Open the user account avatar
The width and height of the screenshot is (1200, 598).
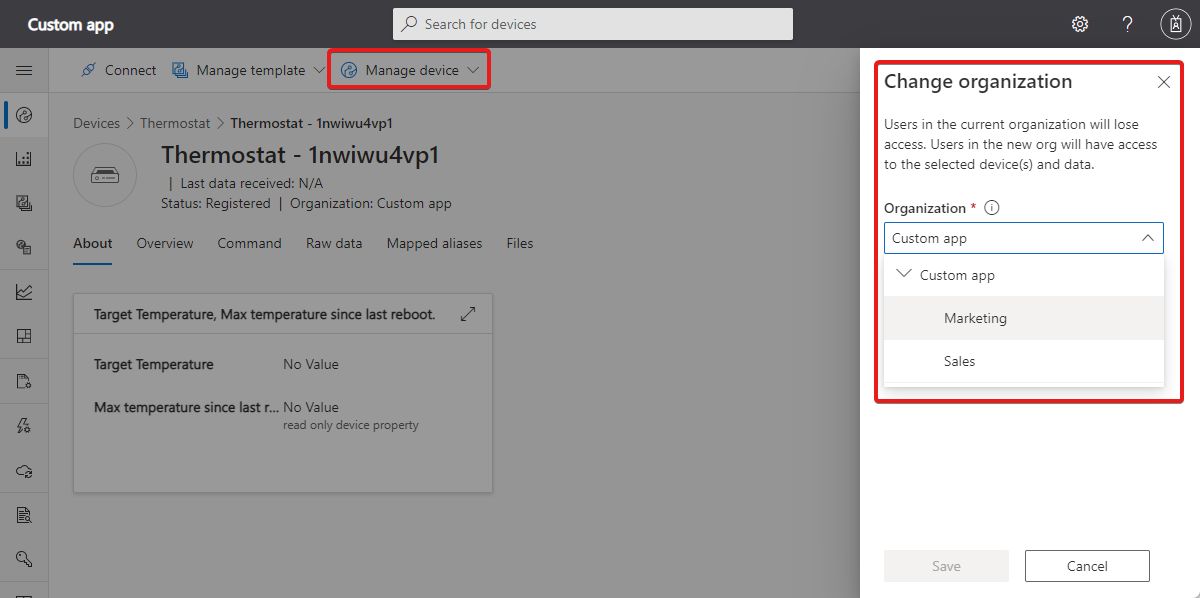click(1175, 24)
